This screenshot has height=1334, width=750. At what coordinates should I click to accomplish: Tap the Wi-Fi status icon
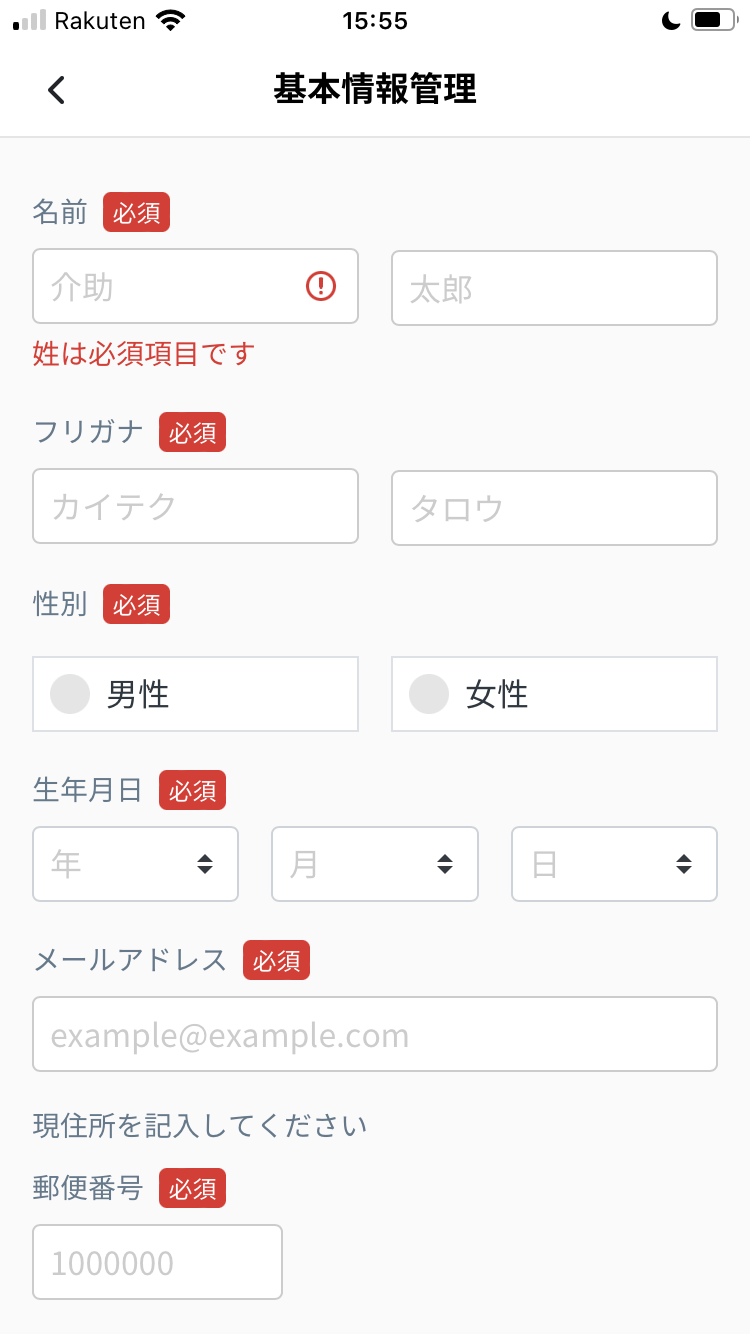(171, 21)
